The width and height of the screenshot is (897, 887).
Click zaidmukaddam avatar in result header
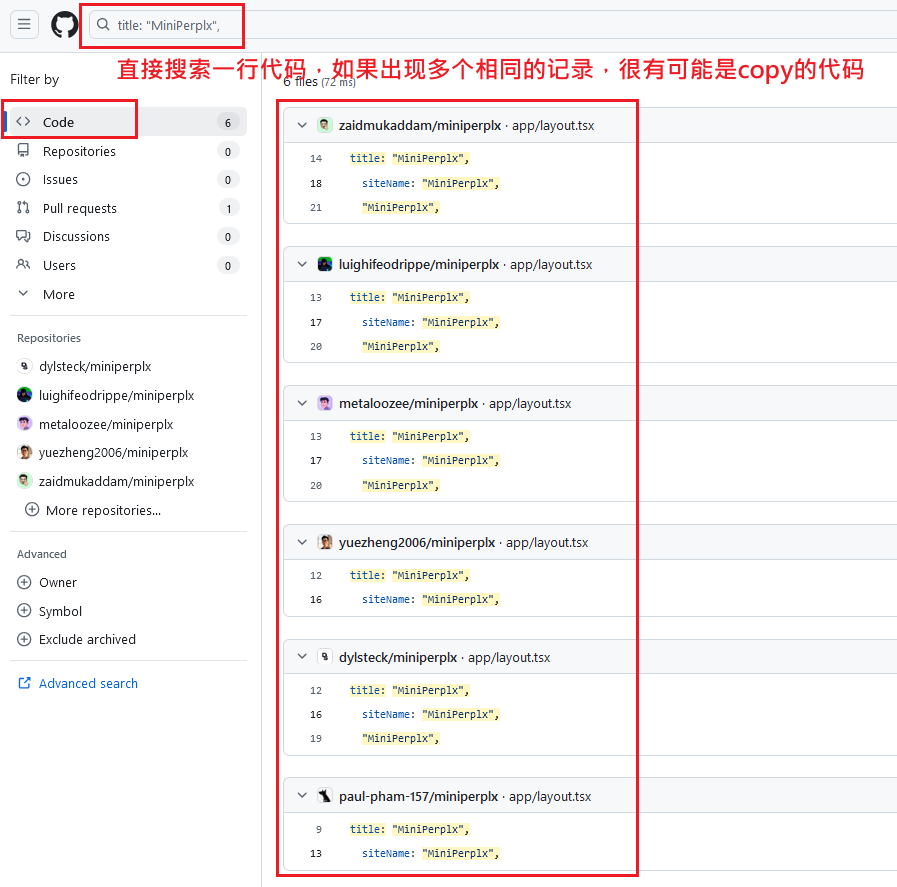click(x=324, y=125)
